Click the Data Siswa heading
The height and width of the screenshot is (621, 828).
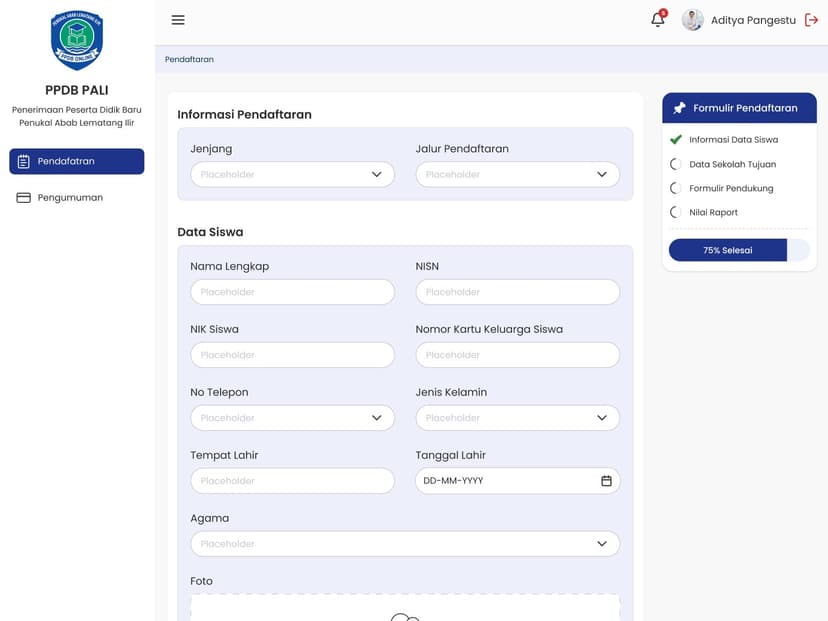[x=210, y=232]
